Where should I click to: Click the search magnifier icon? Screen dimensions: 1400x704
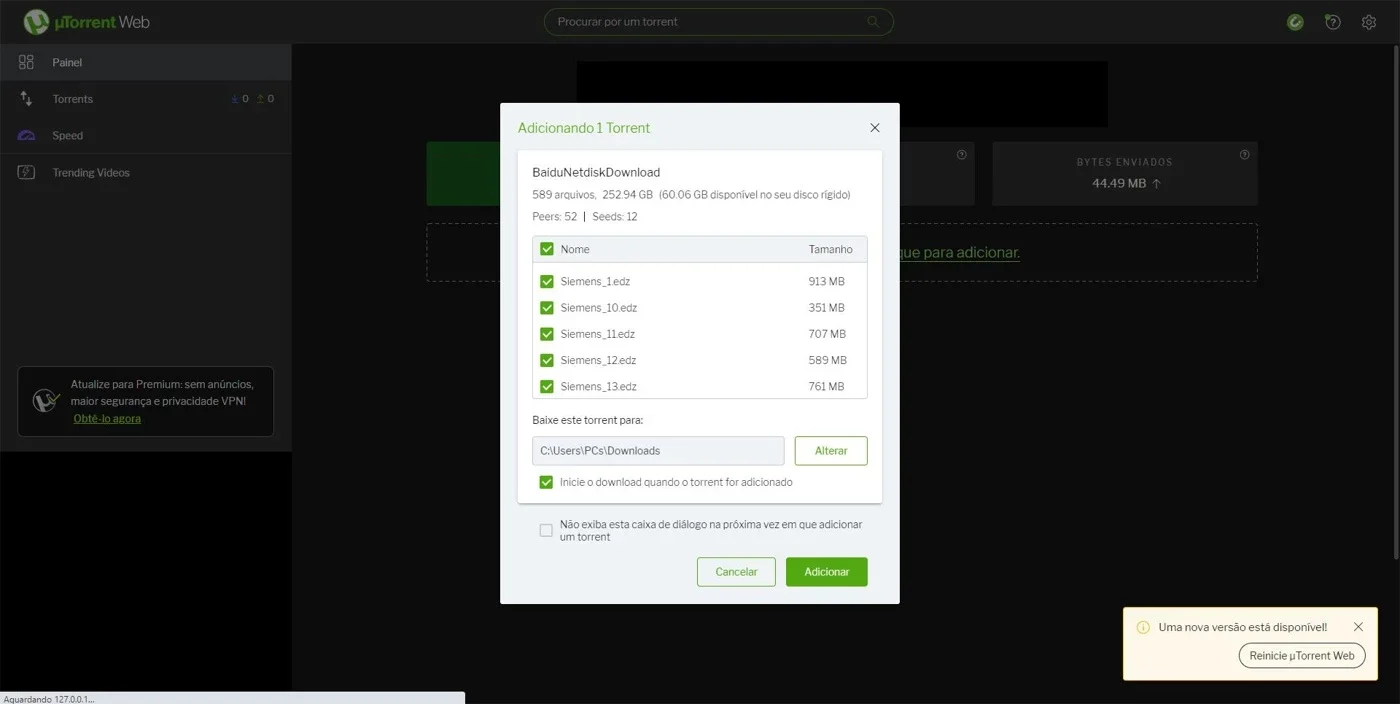coord(873,22)
